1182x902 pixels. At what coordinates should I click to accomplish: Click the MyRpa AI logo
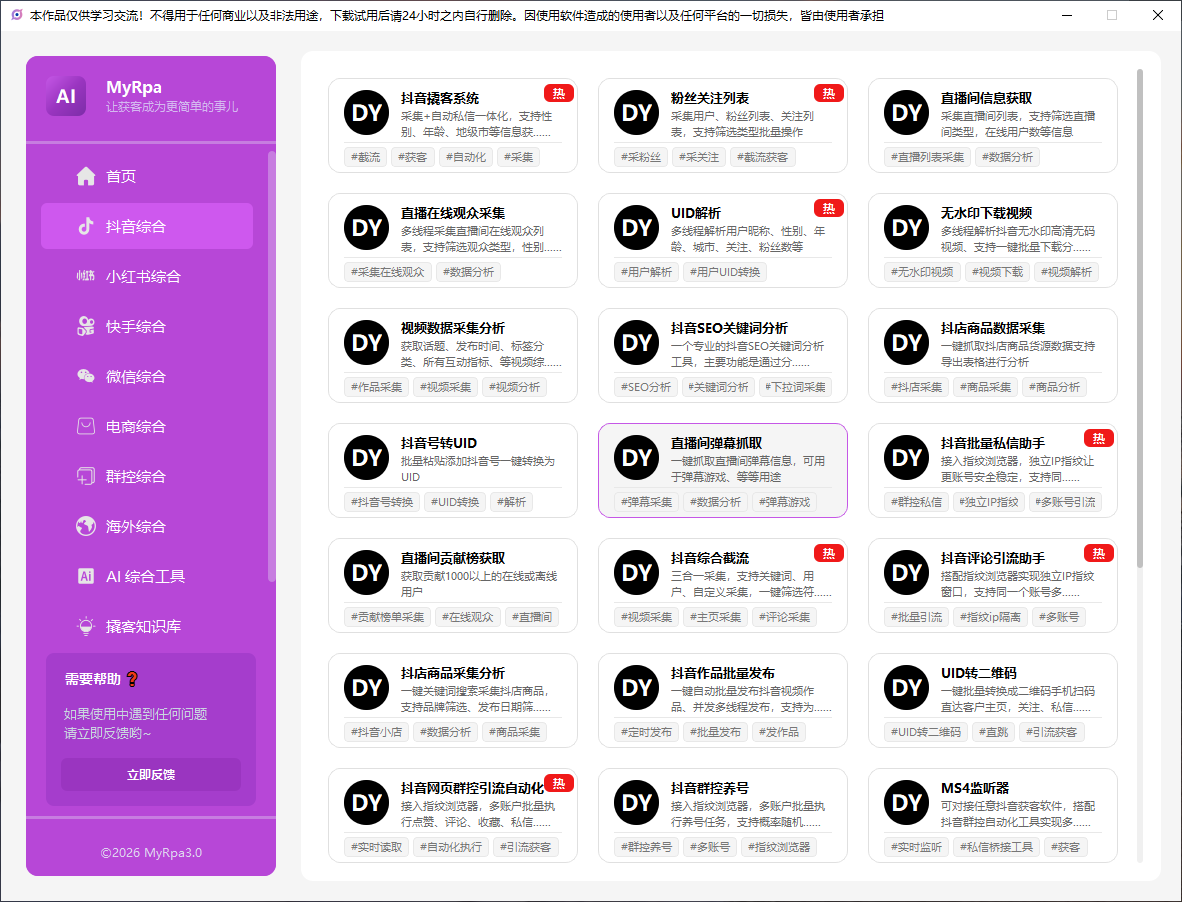66,96
